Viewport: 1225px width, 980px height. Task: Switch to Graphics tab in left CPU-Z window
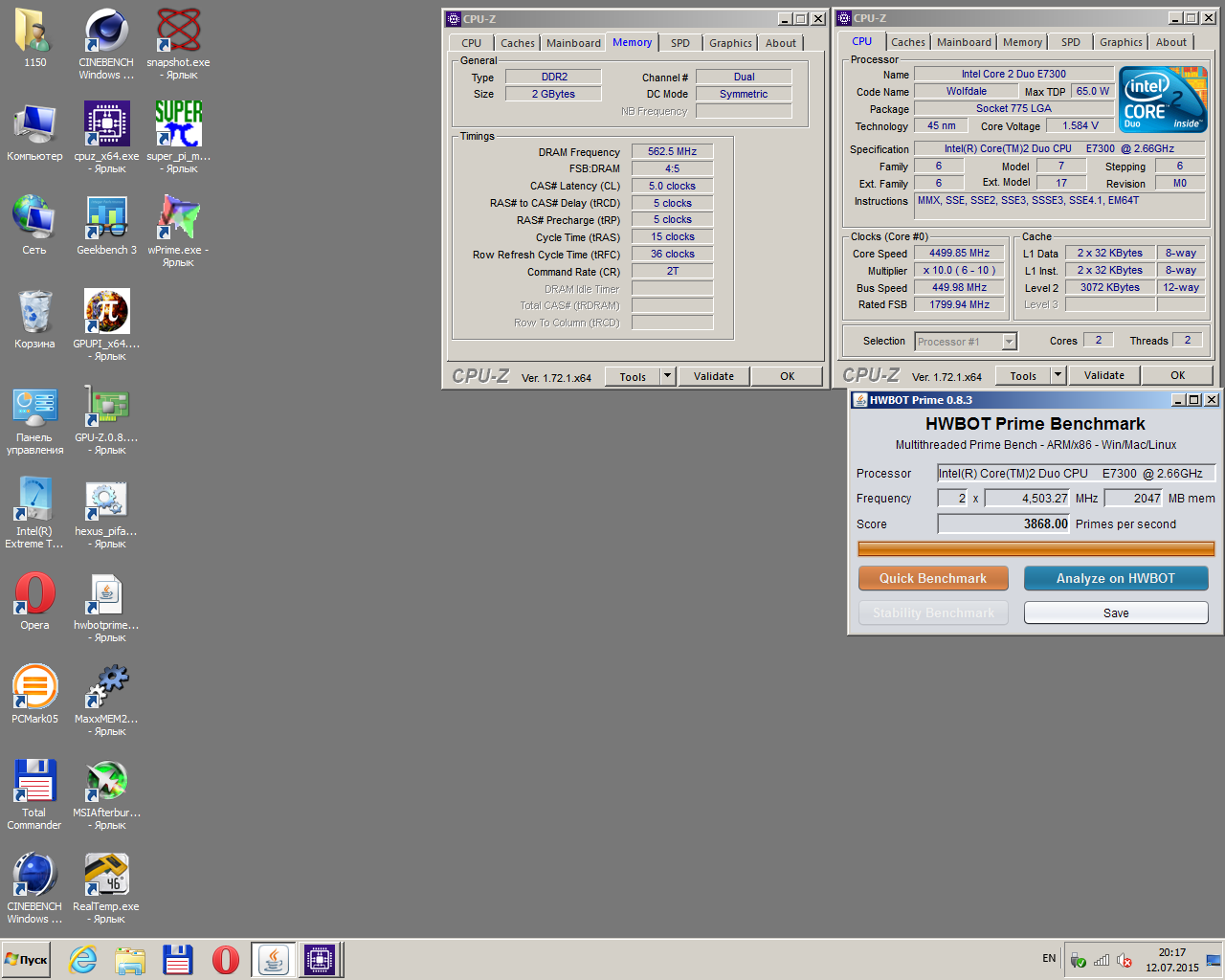tap(730, 43)
